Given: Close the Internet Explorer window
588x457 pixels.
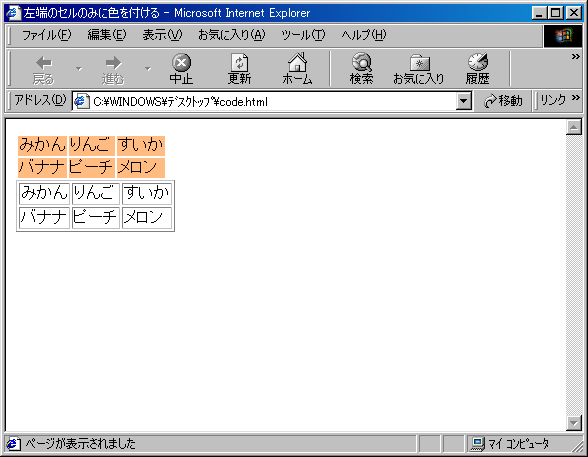Looking at the screenshot, I should coord(573,13).
